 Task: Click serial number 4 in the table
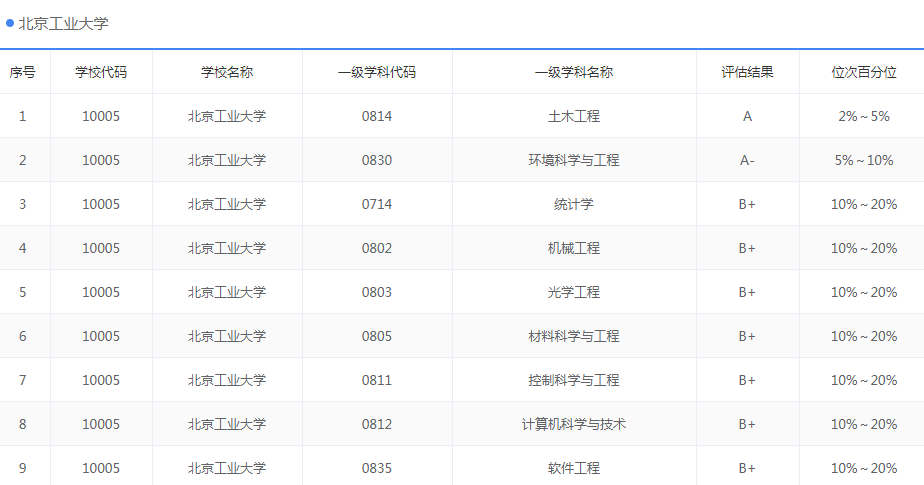pyautogui.click(x=22, y=248)
